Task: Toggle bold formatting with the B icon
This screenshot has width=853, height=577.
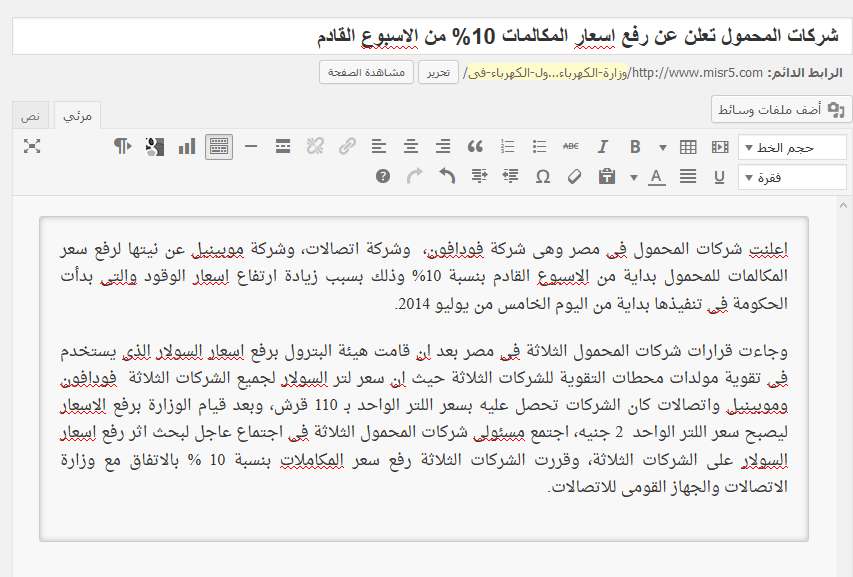Action: pos(635,147)
